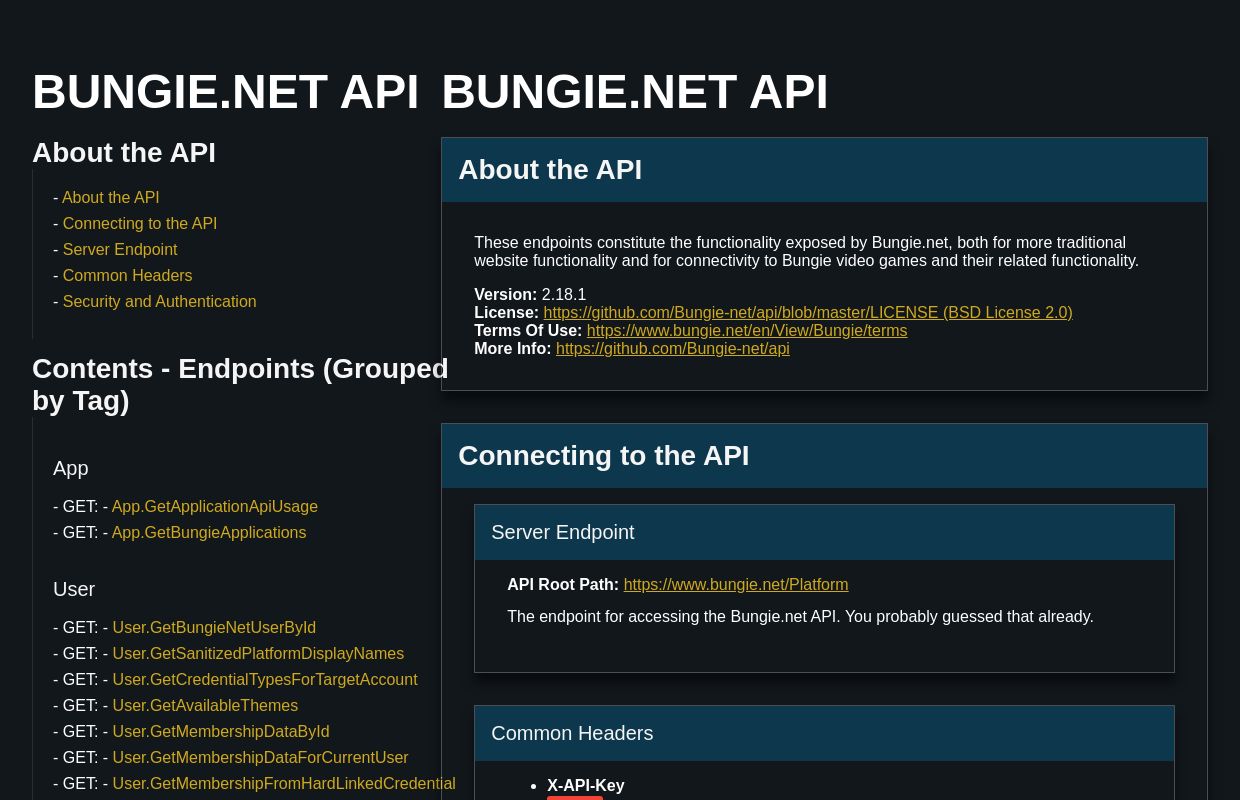The width and height of the screenshot is (1240, 800).
Task: Open Security and Authentication link
Action: [159, 302]
